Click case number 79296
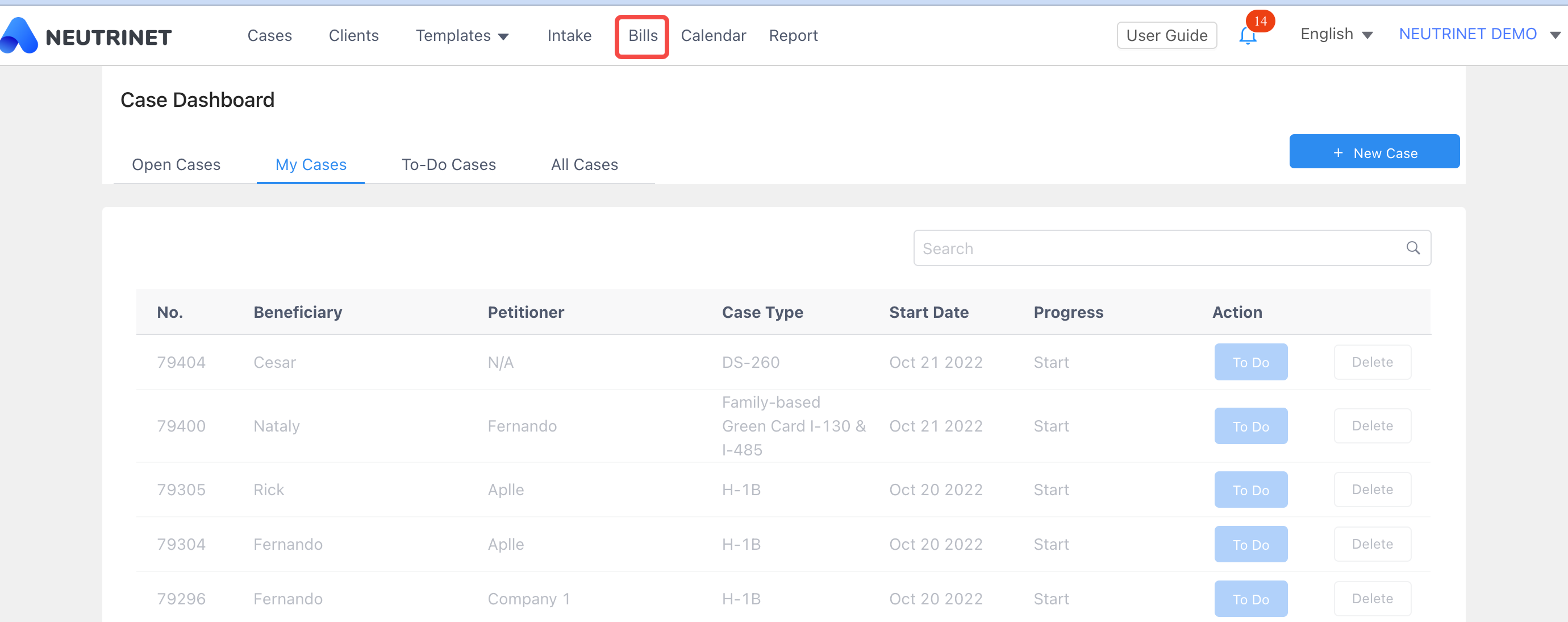The width and height of the screenshot is (1568, 622). pos(181,598)
